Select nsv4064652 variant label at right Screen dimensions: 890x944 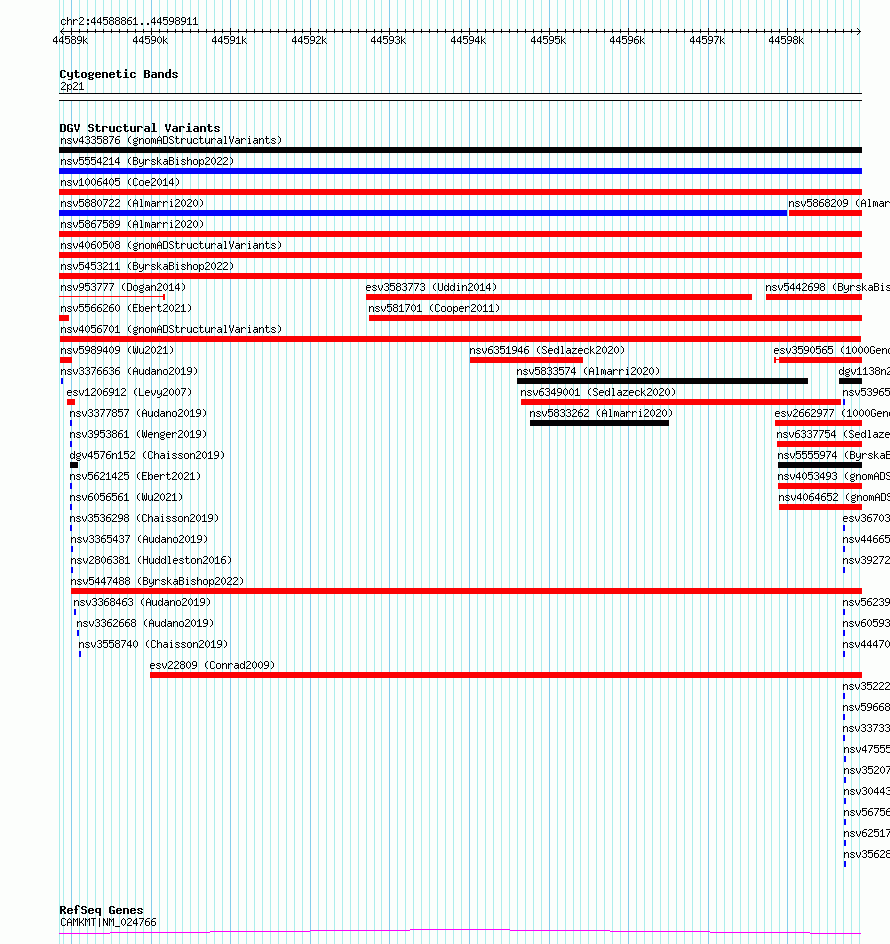click(x=834, y=497)
